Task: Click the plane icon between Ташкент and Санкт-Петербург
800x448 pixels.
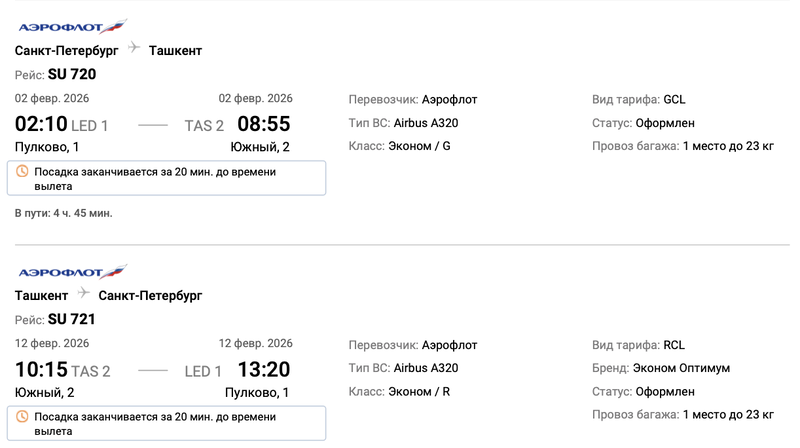Action: [x=83, y=295]
